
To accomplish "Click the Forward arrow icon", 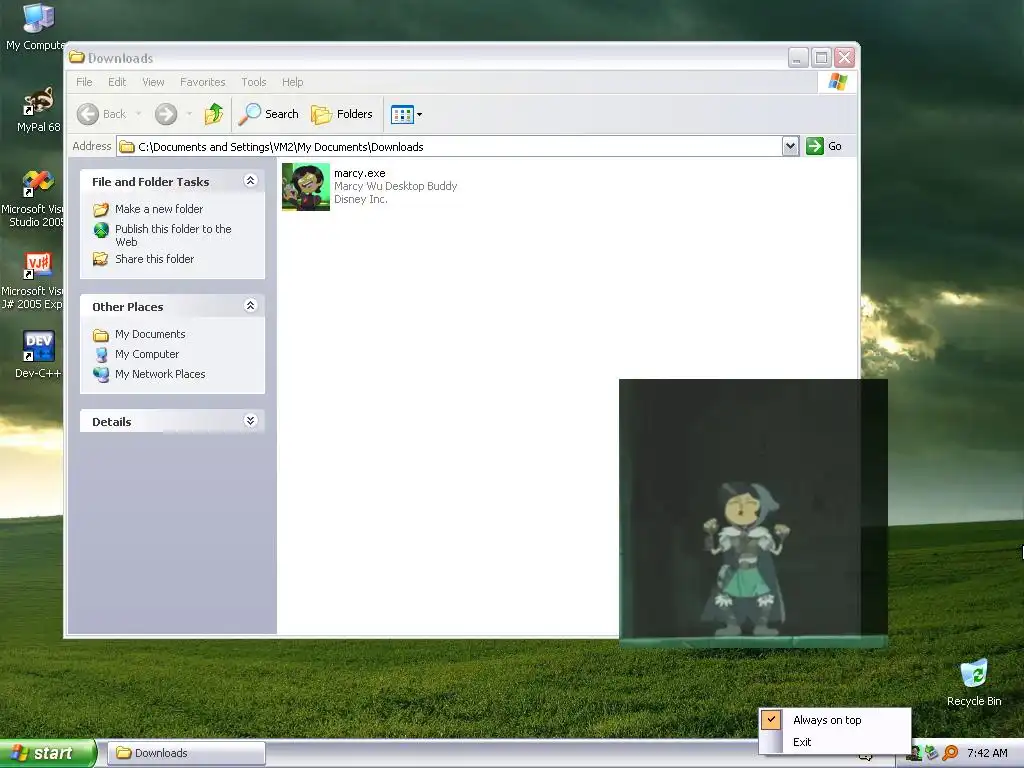I will click(x=166, y=114).
